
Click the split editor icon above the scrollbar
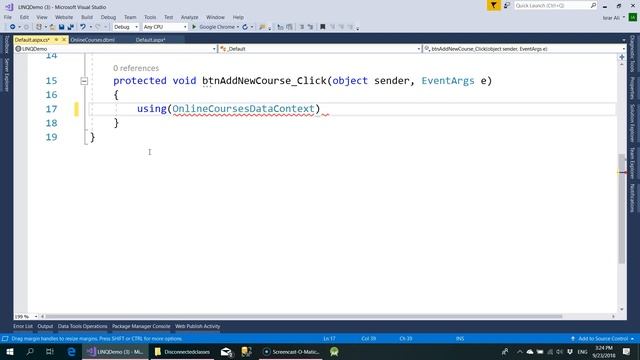622,57
